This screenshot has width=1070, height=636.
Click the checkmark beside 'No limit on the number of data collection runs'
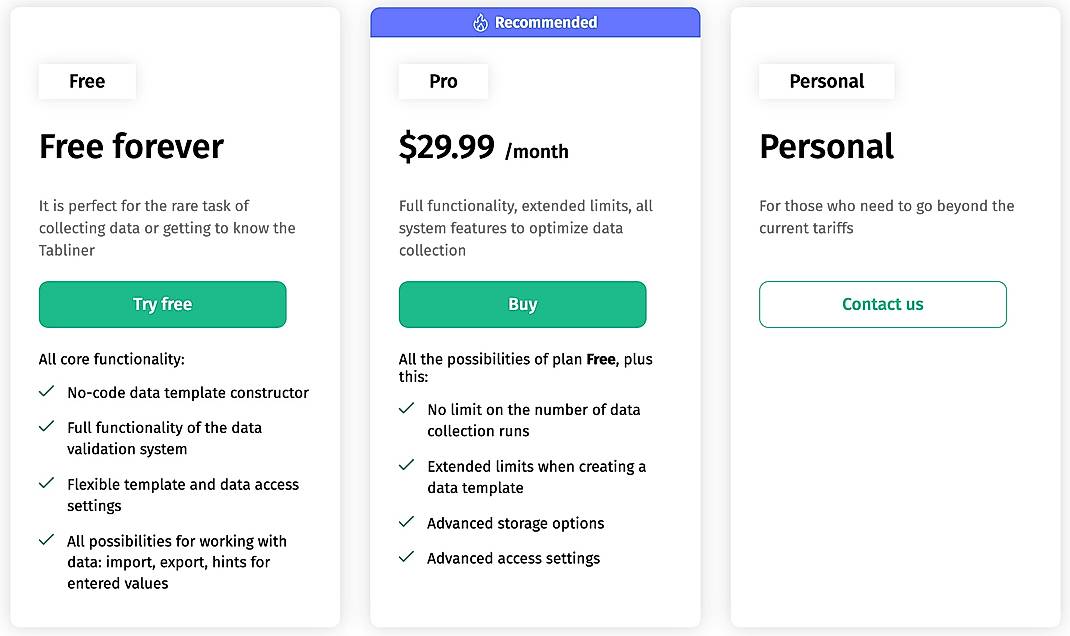pos(407,408)
